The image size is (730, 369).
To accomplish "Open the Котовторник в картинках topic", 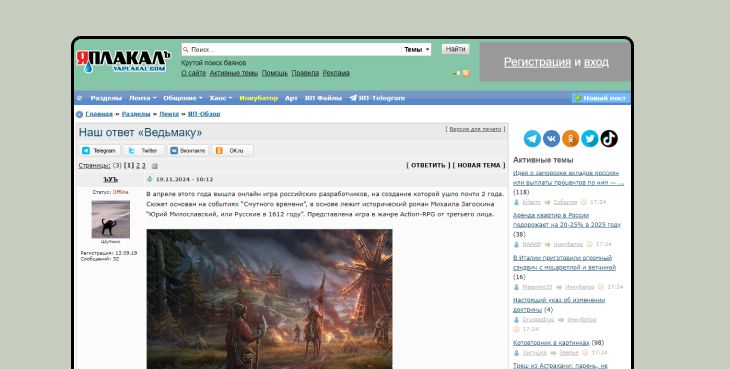I will 551,343.
